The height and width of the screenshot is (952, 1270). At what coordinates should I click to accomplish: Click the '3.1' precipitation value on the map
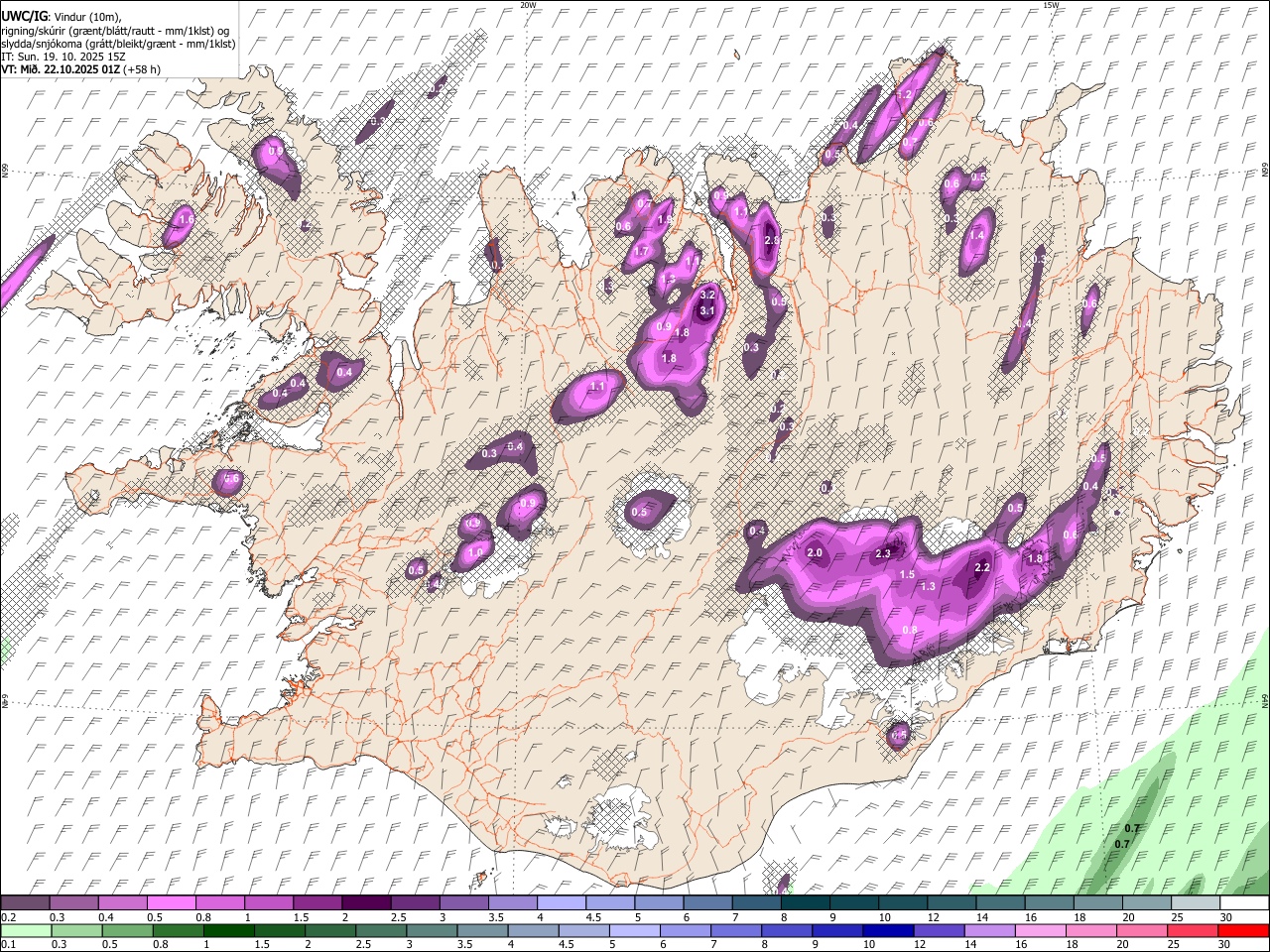coord(707,311)
